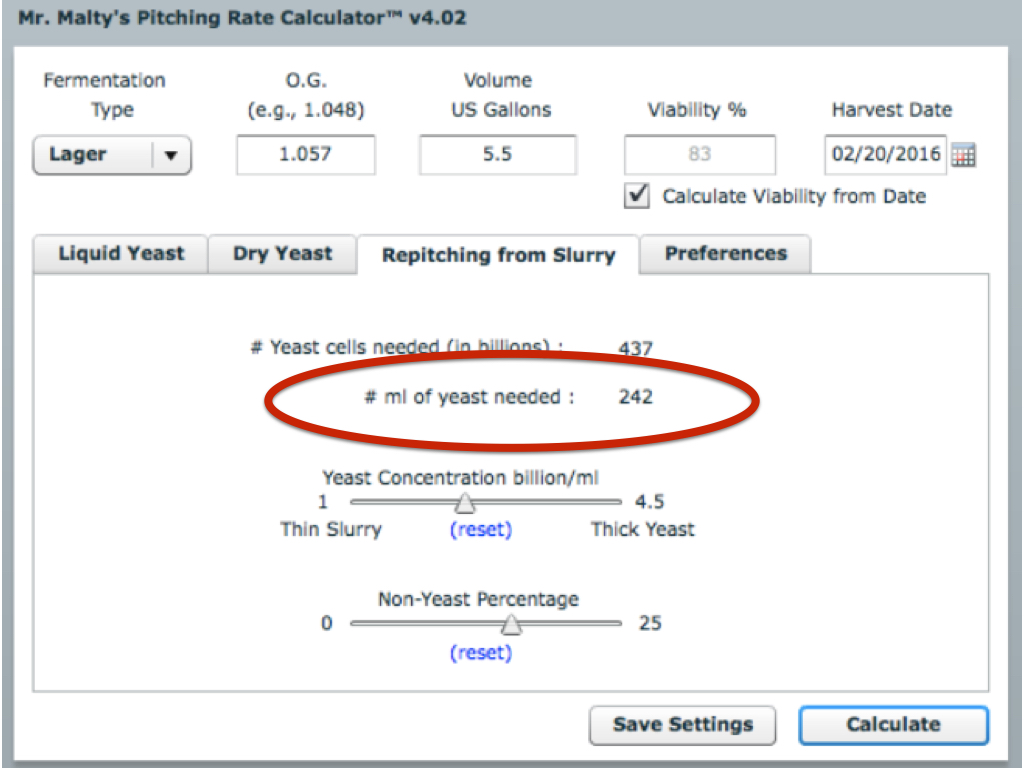Focus the Volume US Gallons field
Screen dimensions: 1024x768
tap(498, 155)
